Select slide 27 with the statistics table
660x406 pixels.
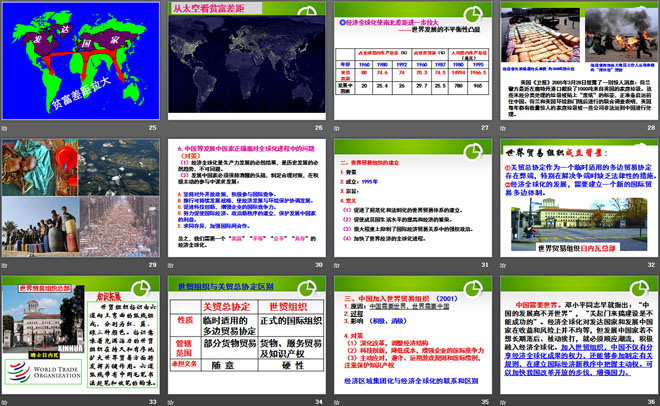tap(413, 61)
